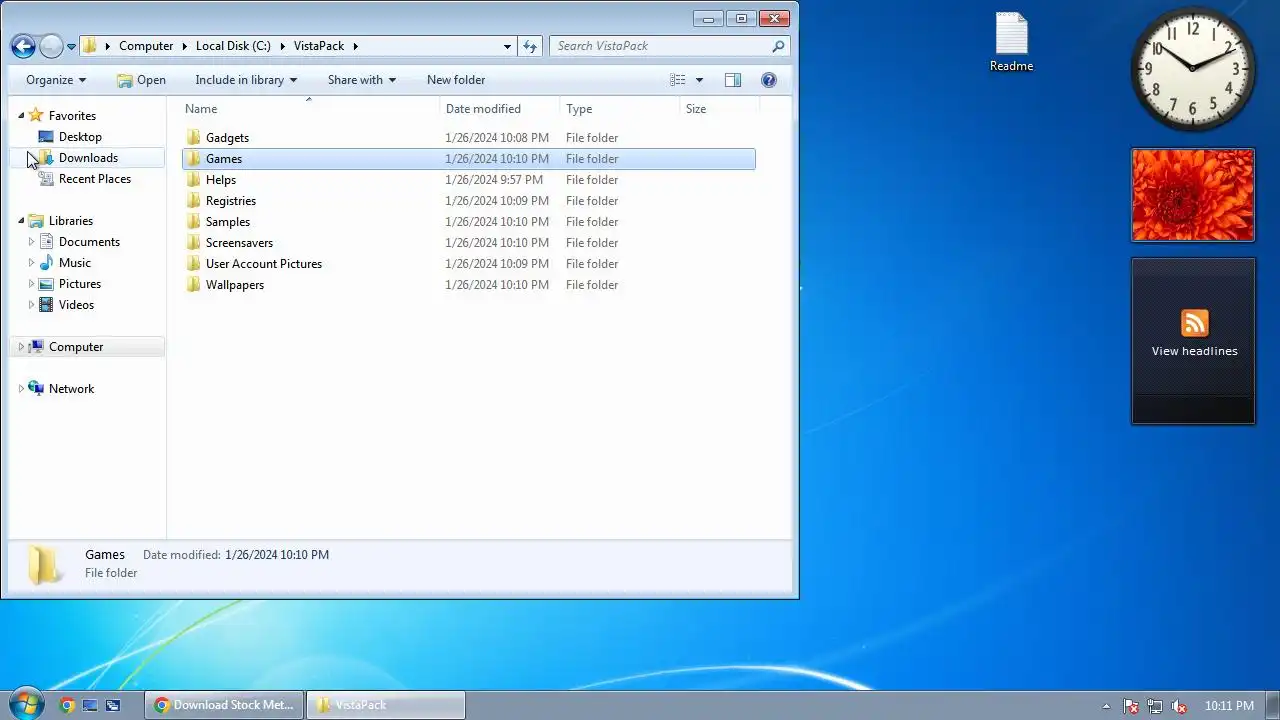Open the More options view dropdown arrow
This screenshot has height=720, width=1280.
pyautogui.click(x=699, y=80)
